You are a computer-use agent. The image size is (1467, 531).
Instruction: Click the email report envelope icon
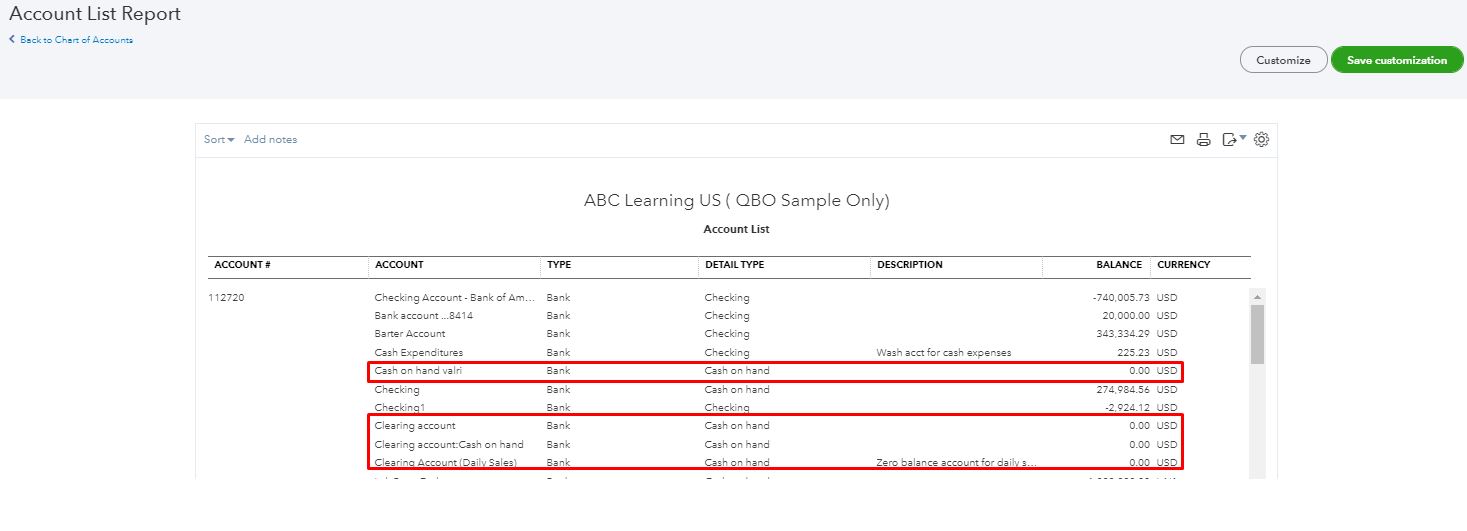click(1177, 140)
